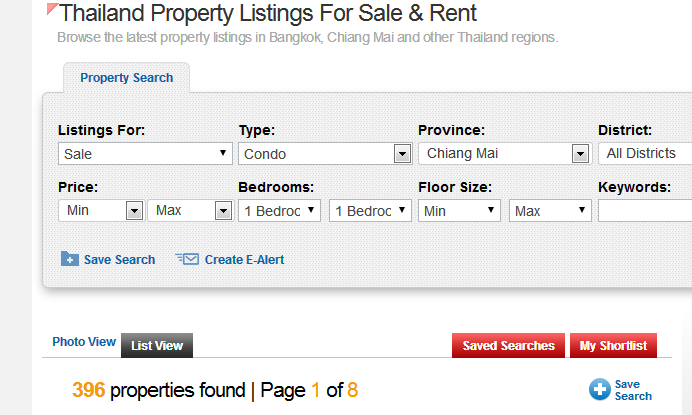692x415 pixels.
Task: Open the maximum Bedrooms dropdown
Action: pyautogui.click(x=370, y=211)
